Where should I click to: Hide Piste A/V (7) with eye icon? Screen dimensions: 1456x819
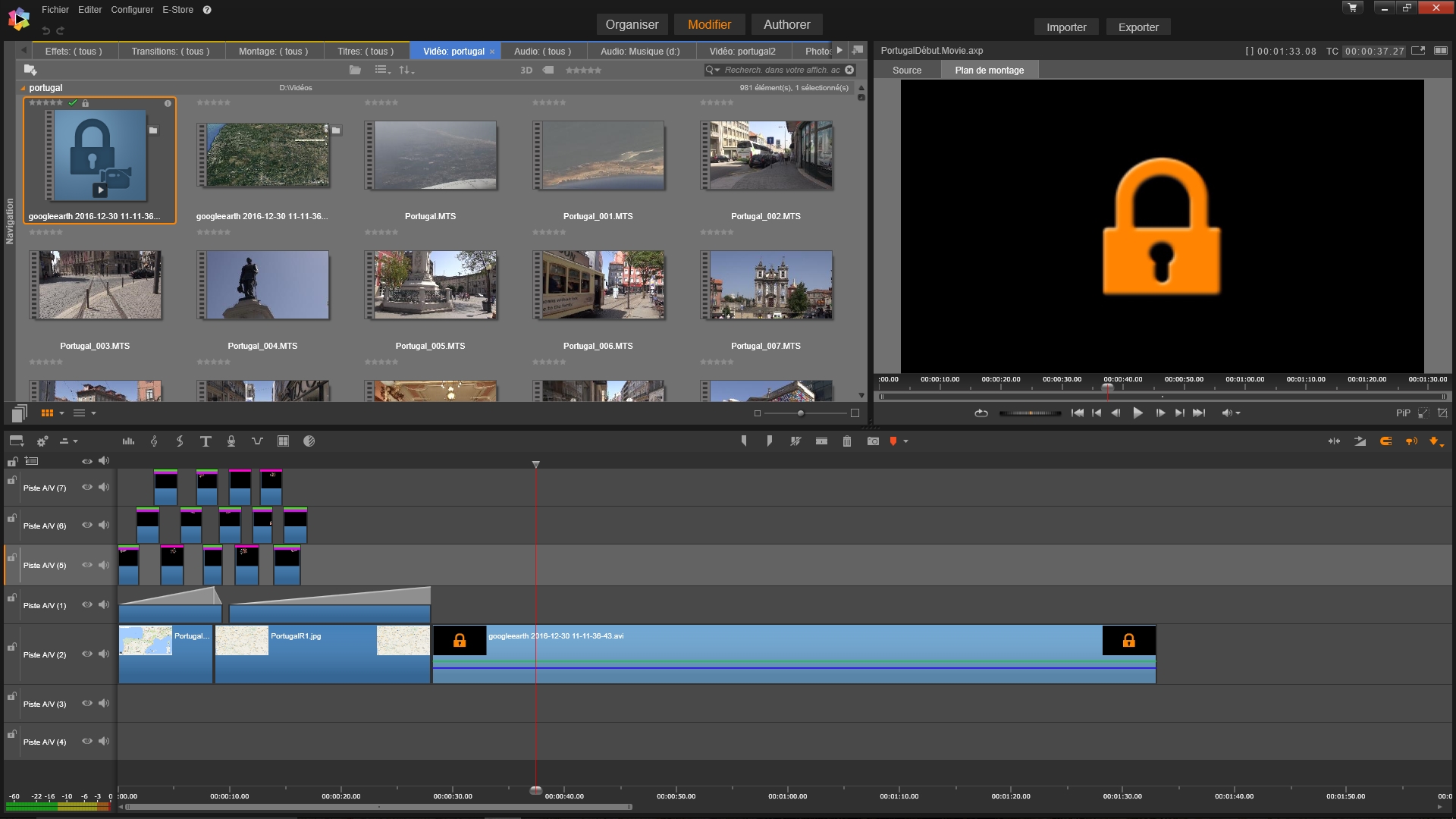click(x=87, y=488)
